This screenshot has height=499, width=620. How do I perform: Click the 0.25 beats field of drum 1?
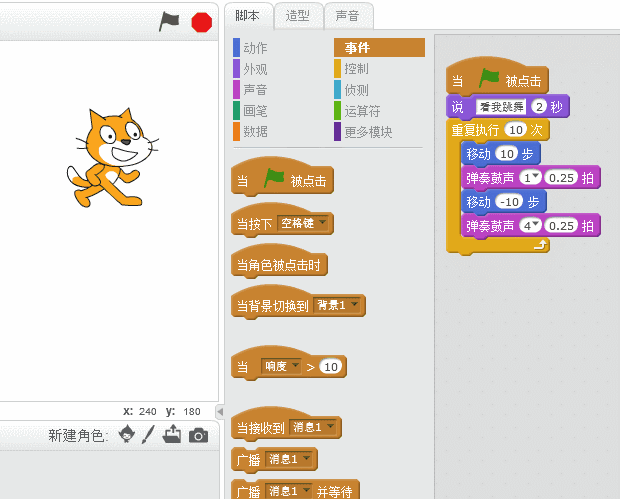(561, 178)
